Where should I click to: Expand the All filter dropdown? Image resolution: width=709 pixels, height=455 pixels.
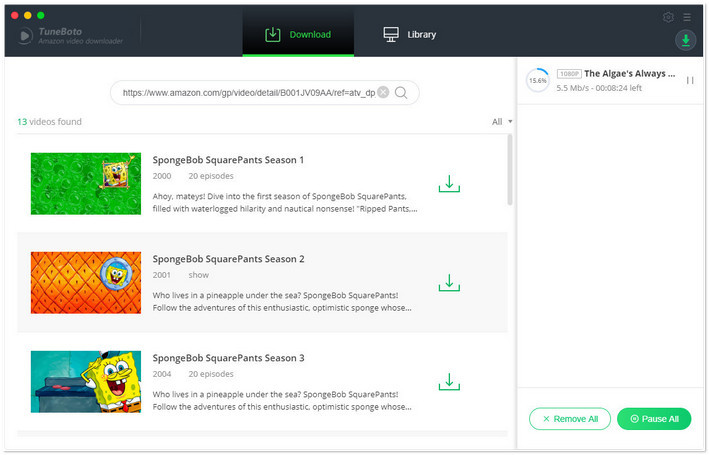coord(502,122)
